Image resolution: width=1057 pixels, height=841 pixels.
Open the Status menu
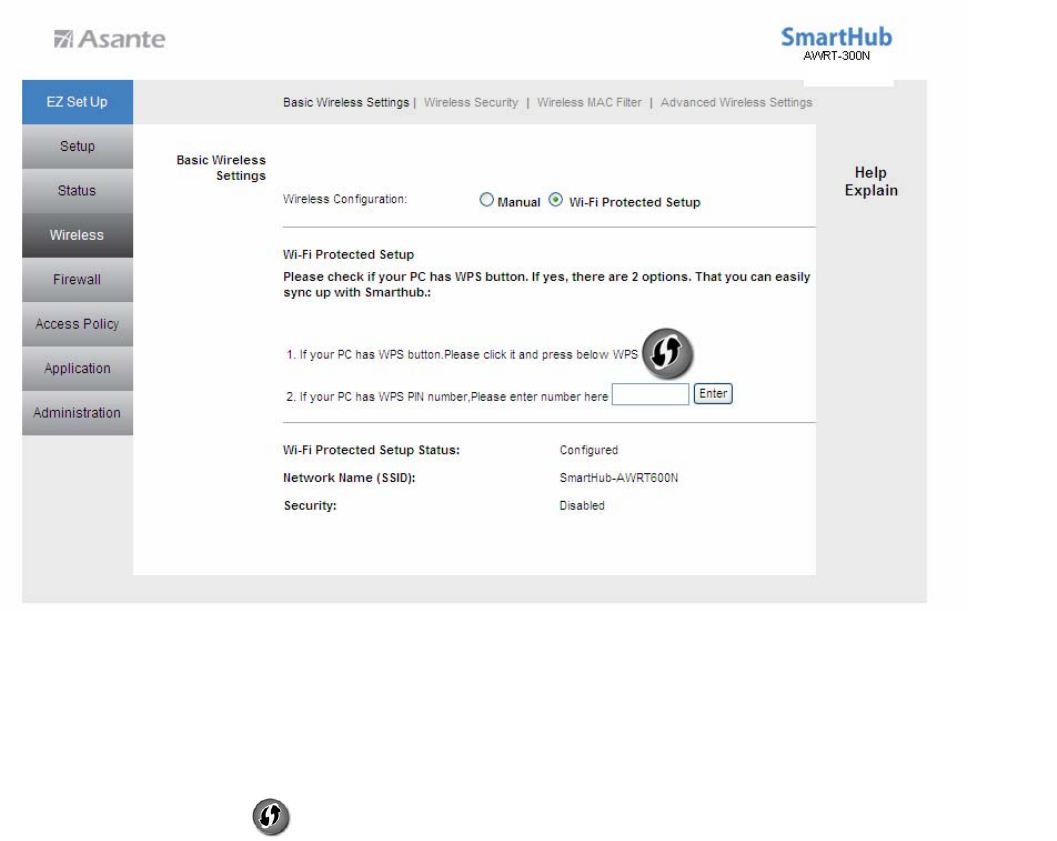(x=78, y=191)
